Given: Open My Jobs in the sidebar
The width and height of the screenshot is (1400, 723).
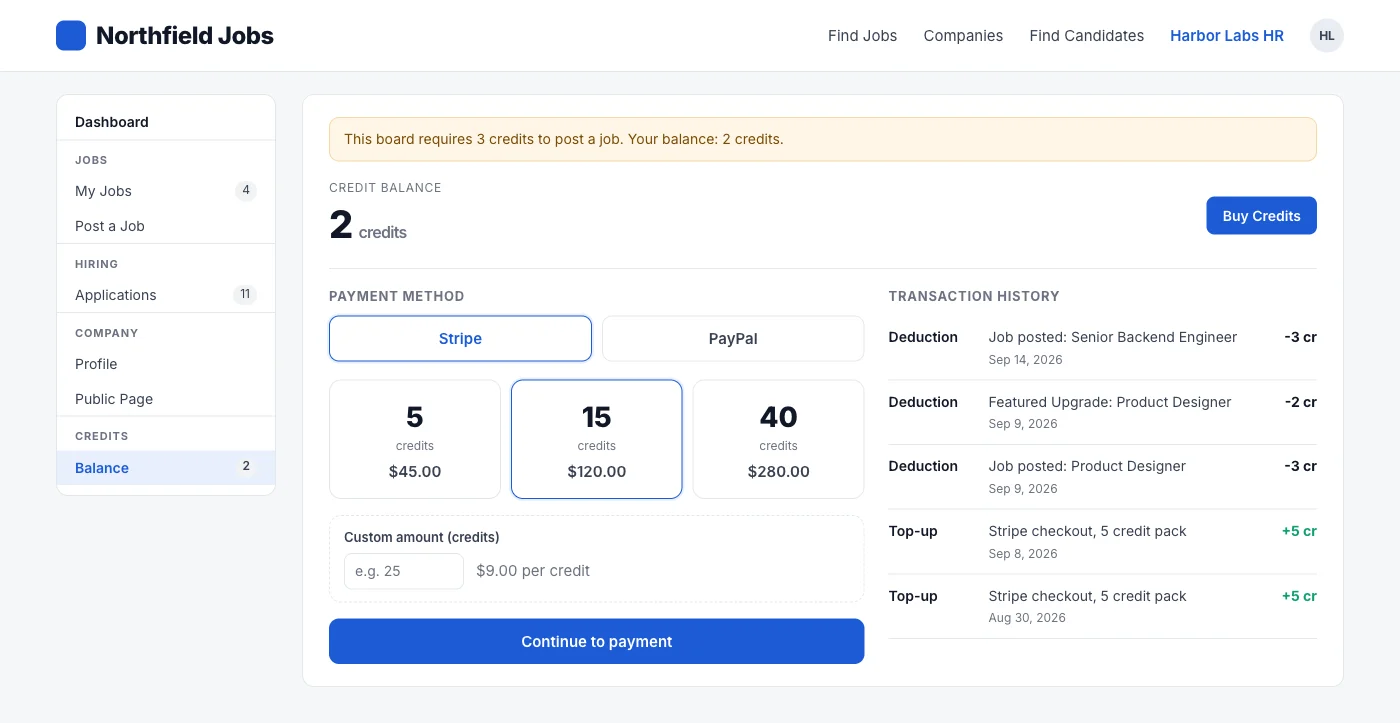Looking at the screenshot, I should pyautogui.click(x=166, y=191).
